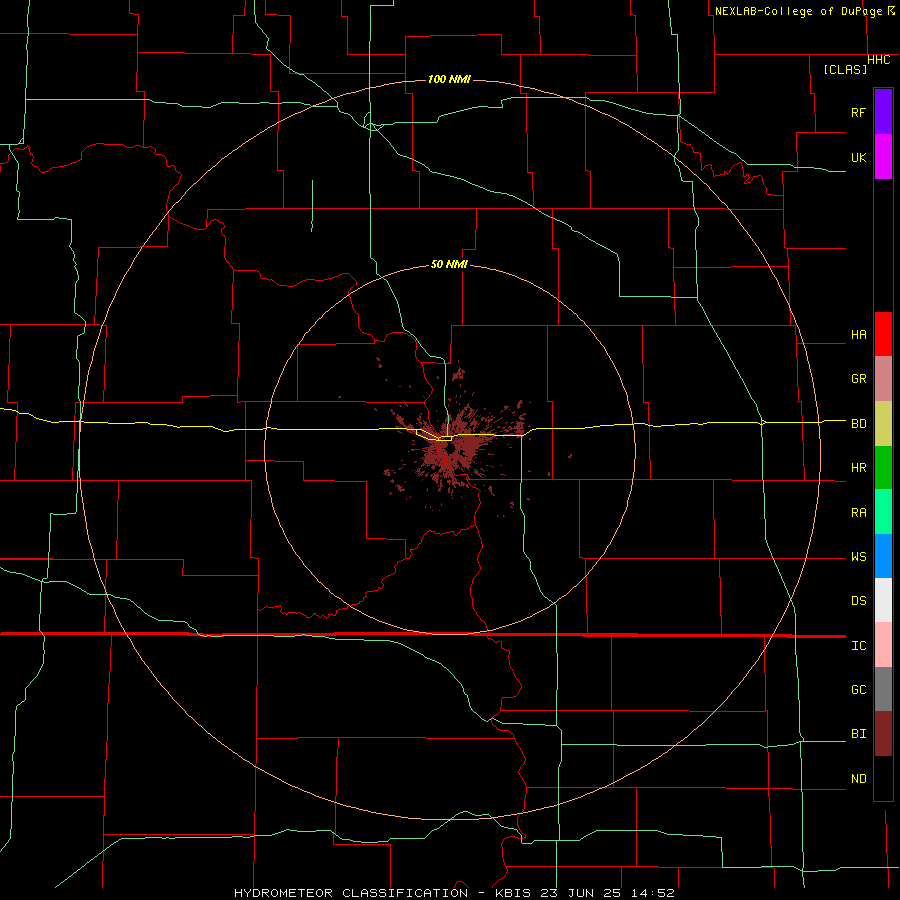Click the UK magenta legend swatch
Viewport: 900px width, 900px height.
883,157
